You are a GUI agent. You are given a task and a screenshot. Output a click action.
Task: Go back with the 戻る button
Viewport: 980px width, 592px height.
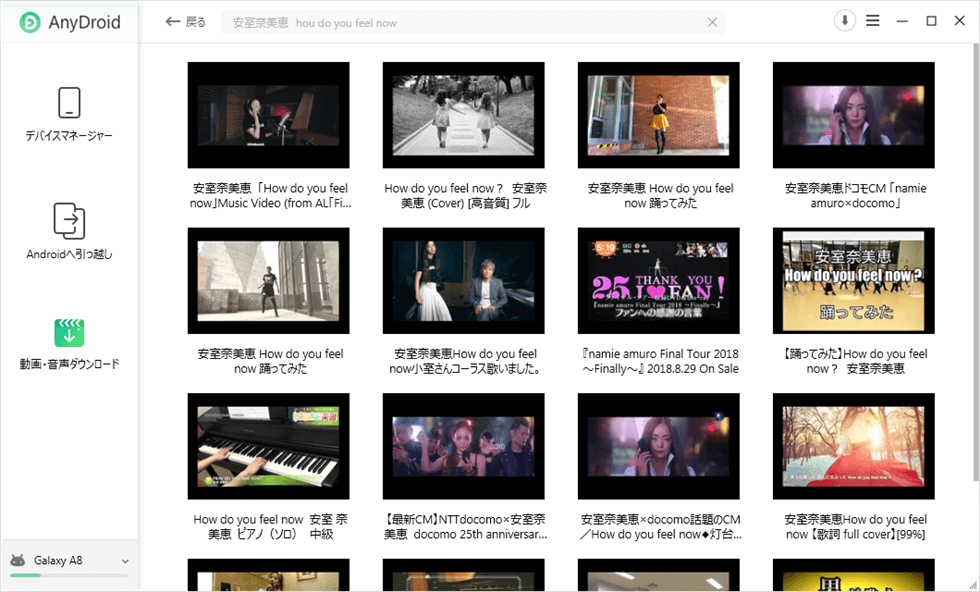[185, 21]
